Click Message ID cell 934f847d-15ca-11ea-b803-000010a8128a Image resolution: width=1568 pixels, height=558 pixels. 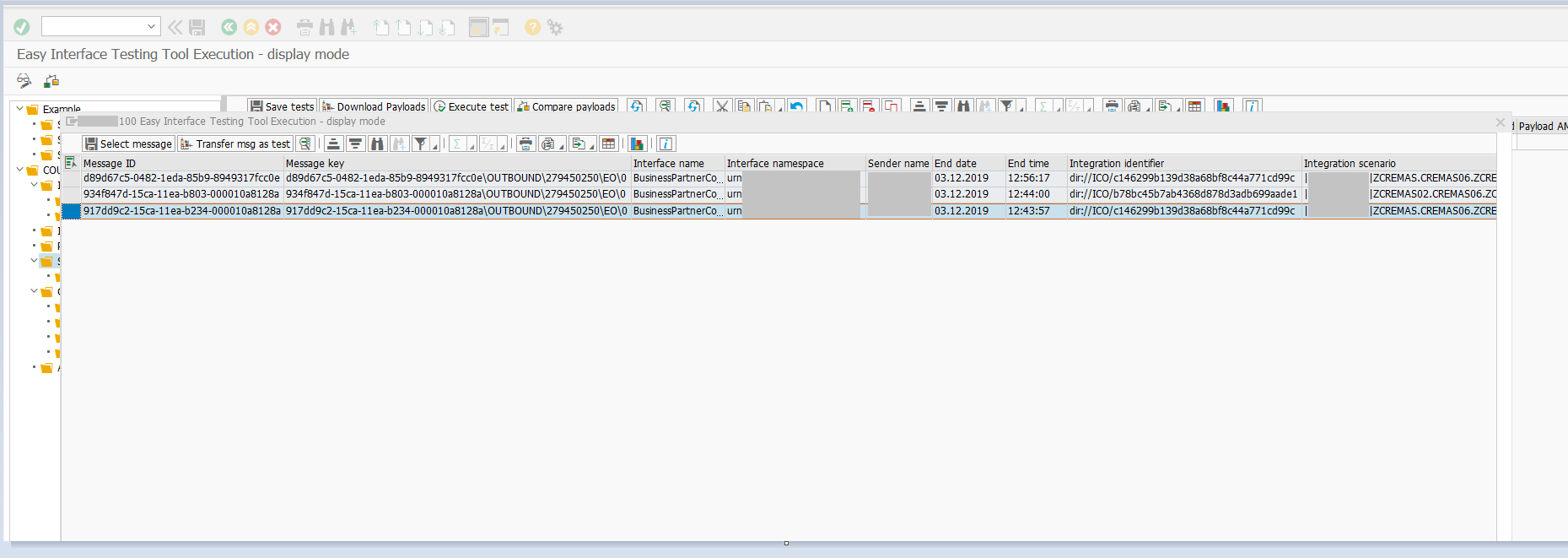tap(181, 194)
